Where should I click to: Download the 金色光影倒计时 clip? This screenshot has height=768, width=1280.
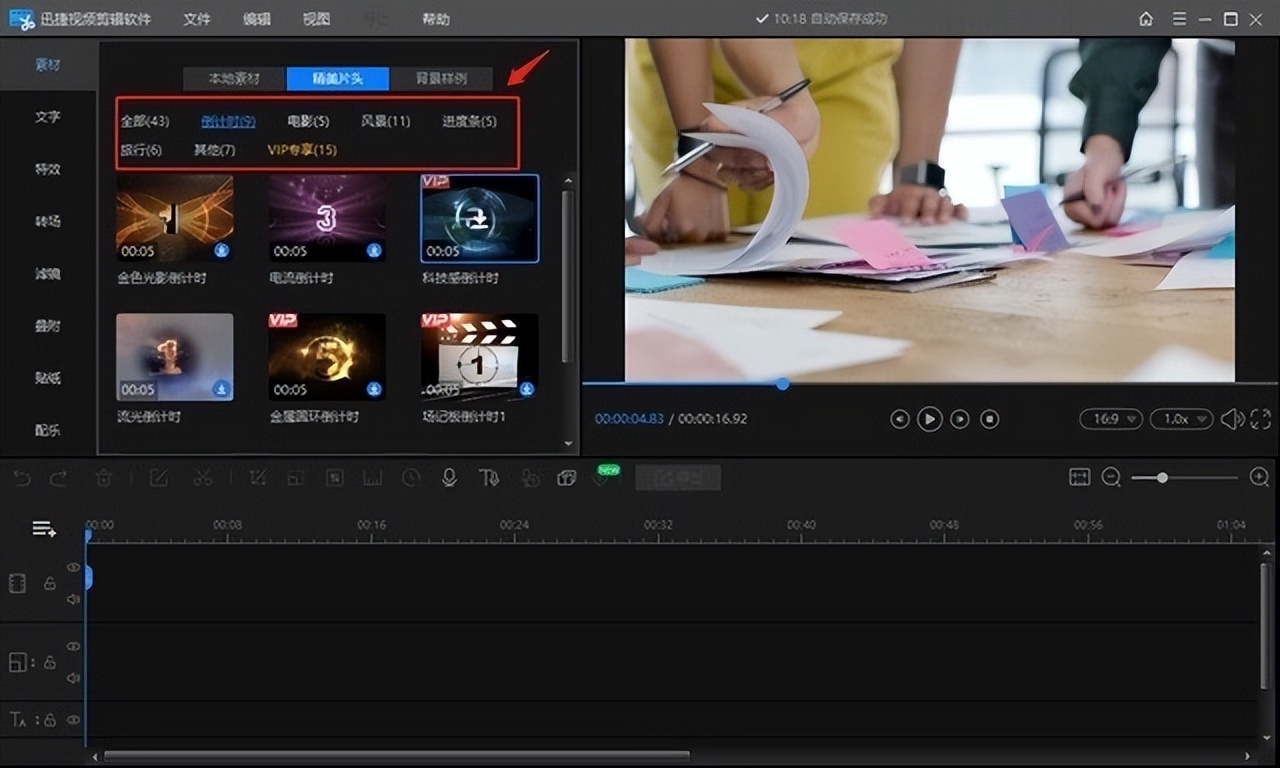pyautogui.click(x=221, y=250)
